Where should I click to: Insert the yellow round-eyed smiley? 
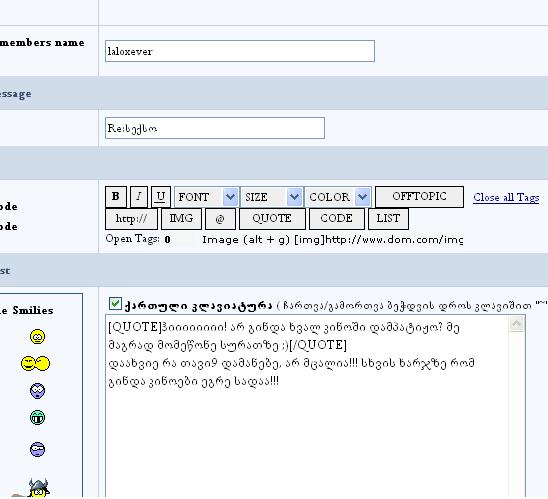(37, 337)
